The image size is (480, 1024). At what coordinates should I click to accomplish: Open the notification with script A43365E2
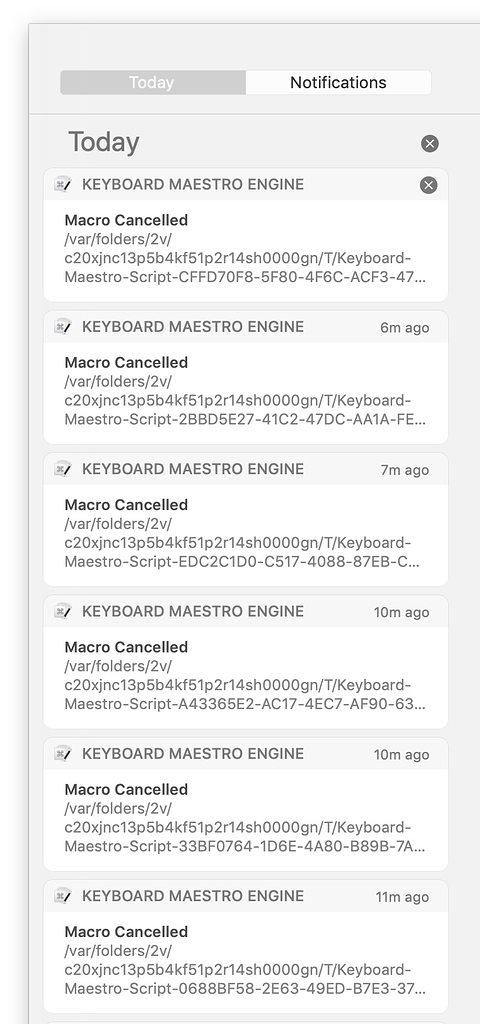coord(246,662)
